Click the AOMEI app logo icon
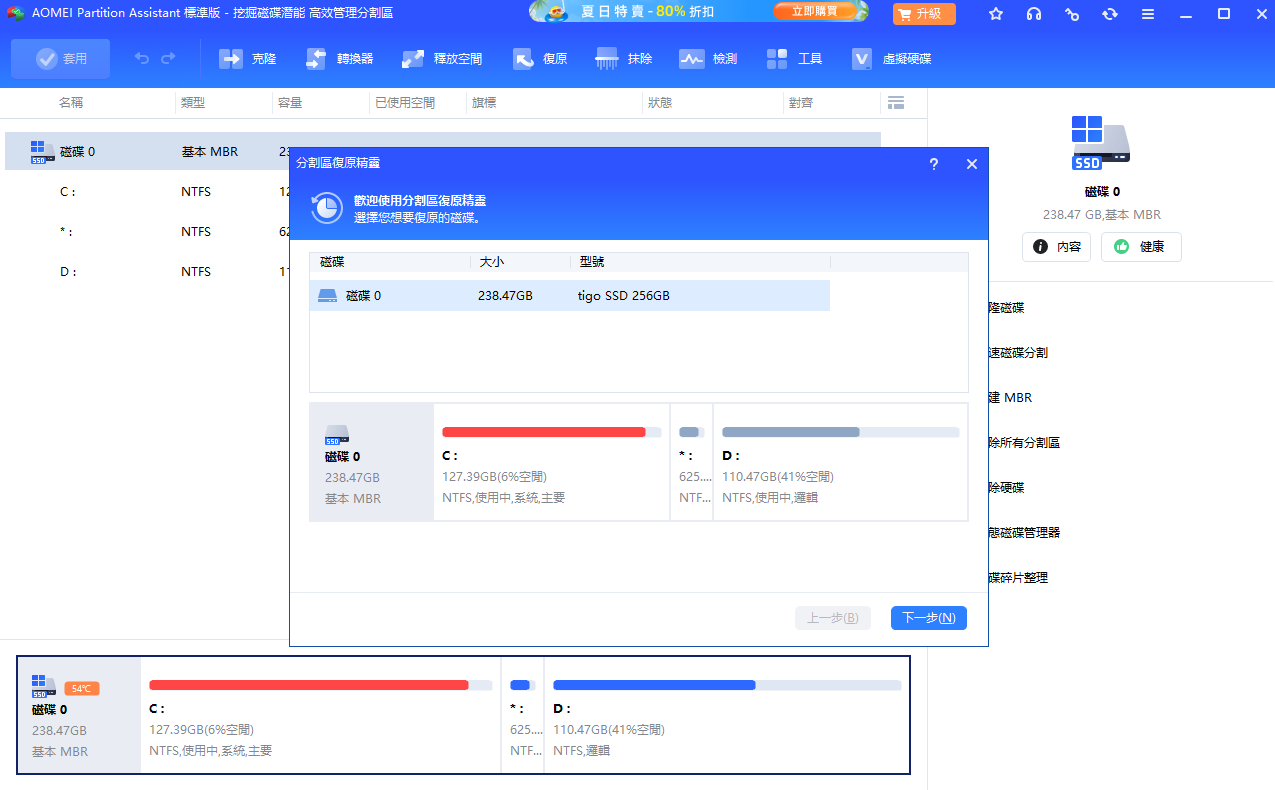Image resolution: width=1275 pixels, height=790 pixels. (x=14, y=13)
